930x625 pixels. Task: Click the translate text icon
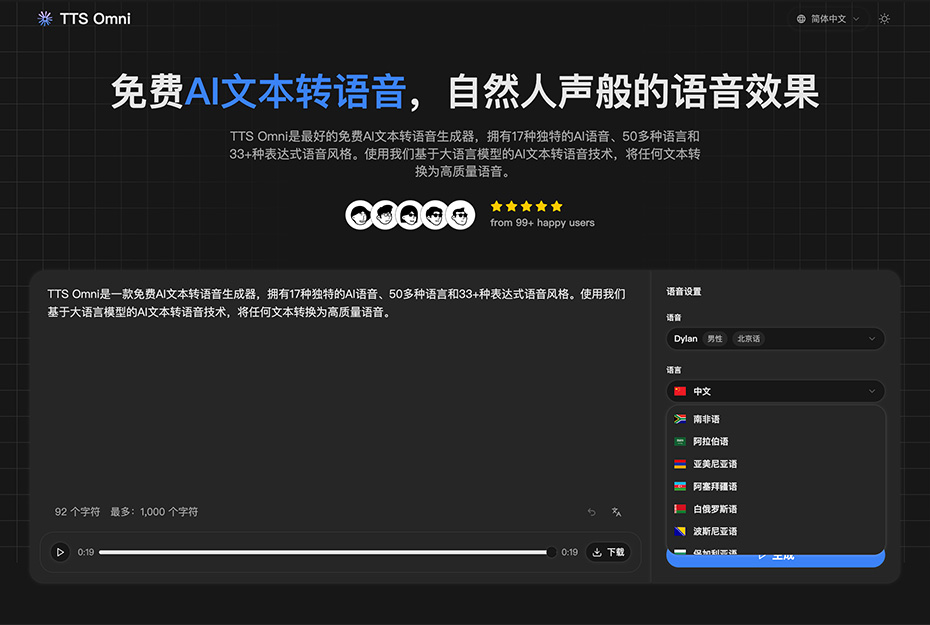point(616,512)
